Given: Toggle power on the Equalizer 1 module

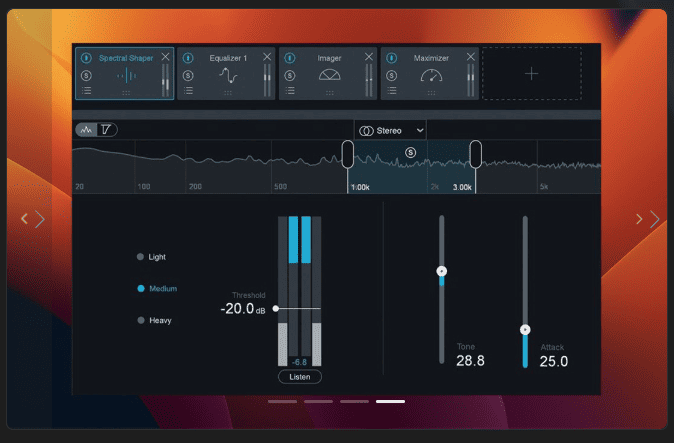Looking at the screenshot, I should point(188,58).
